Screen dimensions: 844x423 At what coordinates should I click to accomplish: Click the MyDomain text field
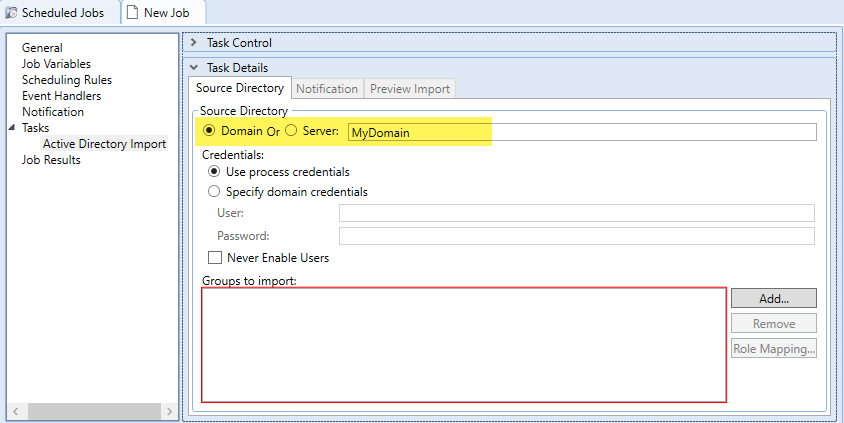tap(580, 132)
